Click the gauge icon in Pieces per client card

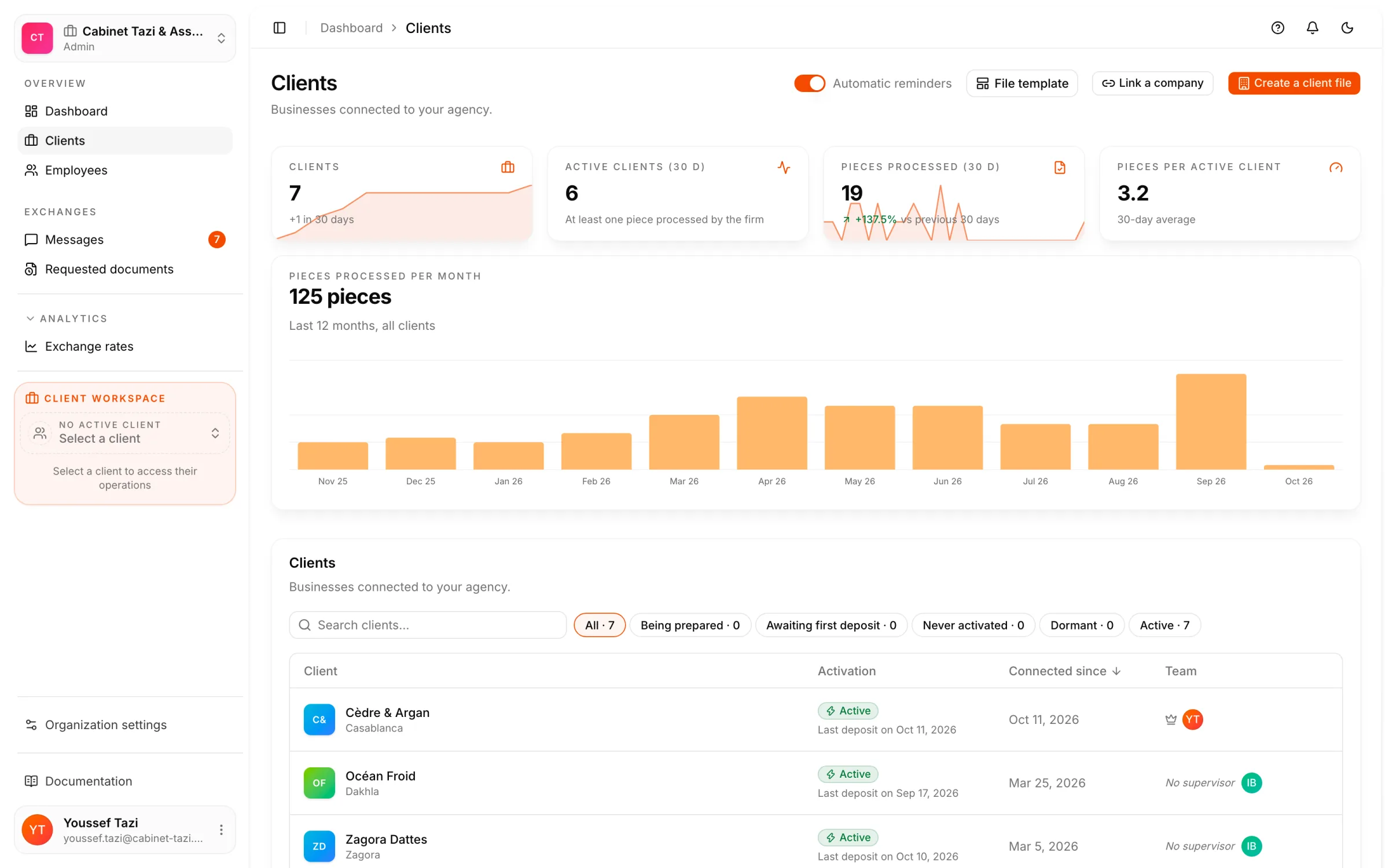[1336, 167]
